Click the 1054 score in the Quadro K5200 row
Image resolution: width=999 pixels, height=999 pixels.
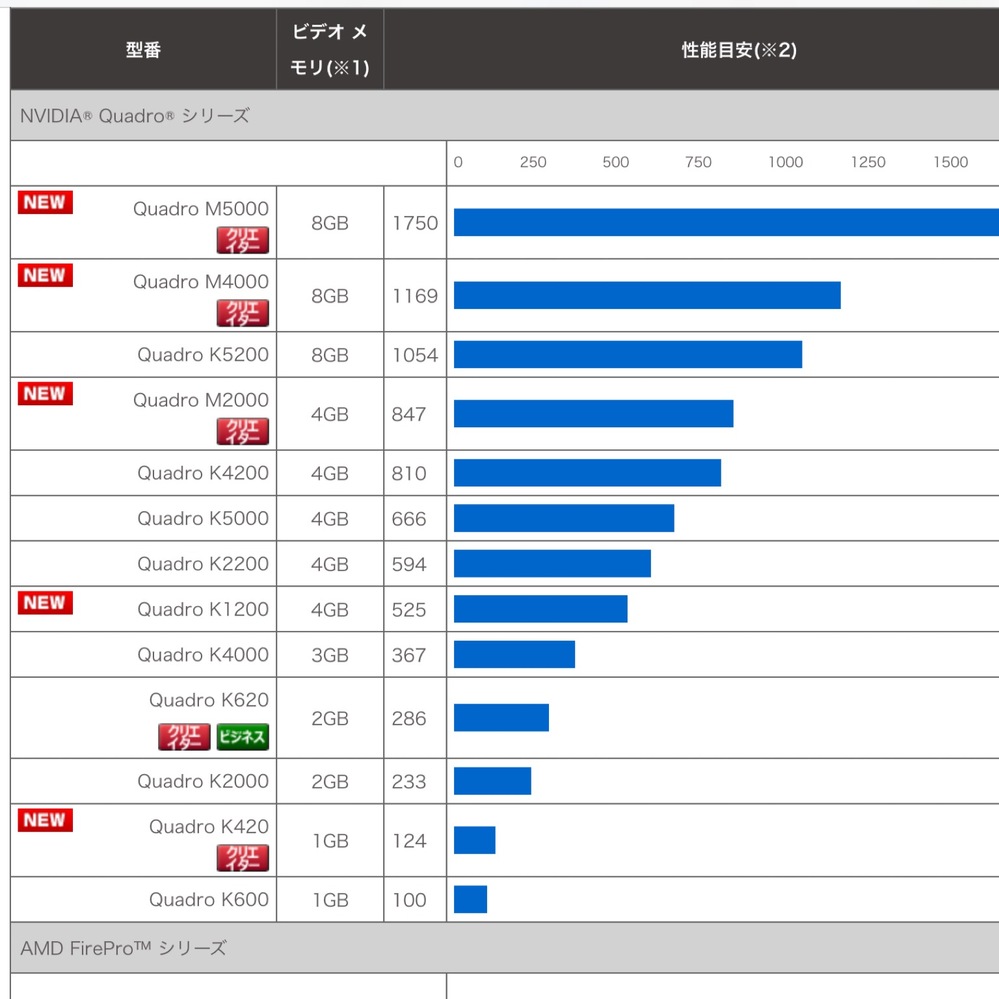point(415,355)
